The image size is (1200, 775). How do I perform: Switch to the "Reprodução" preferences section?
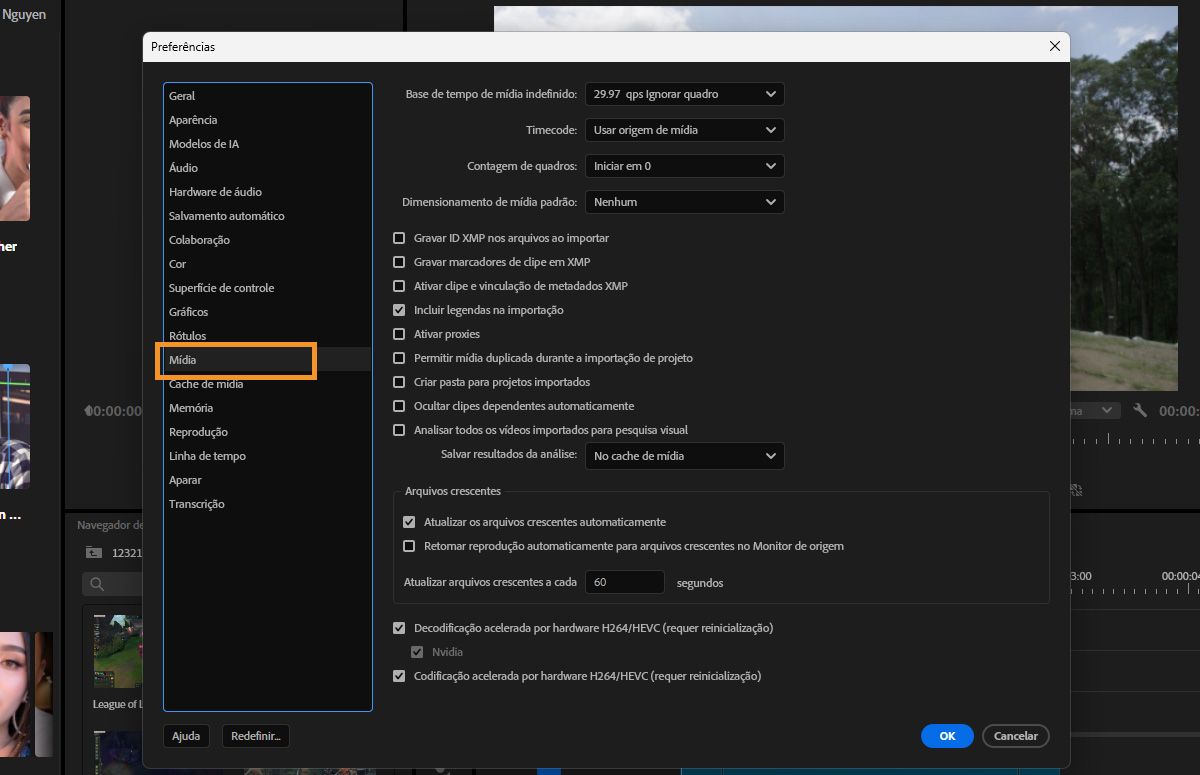200,431
